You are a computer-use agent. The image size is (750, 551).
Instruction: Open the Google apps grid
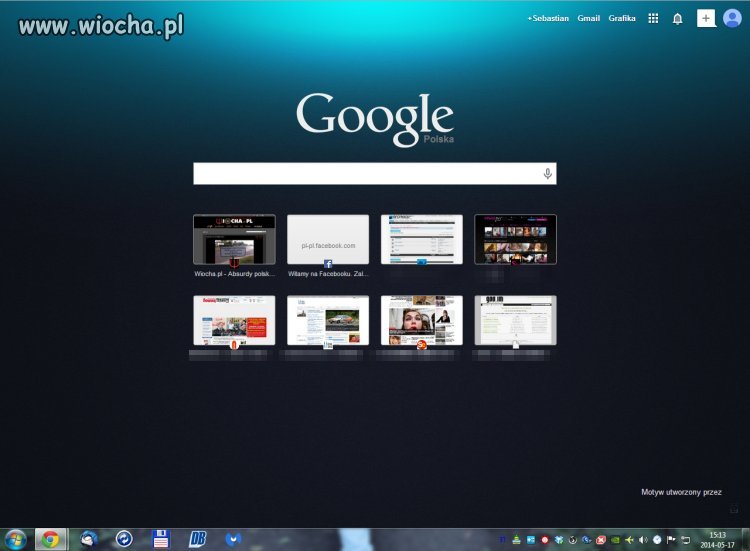(653, 18)
